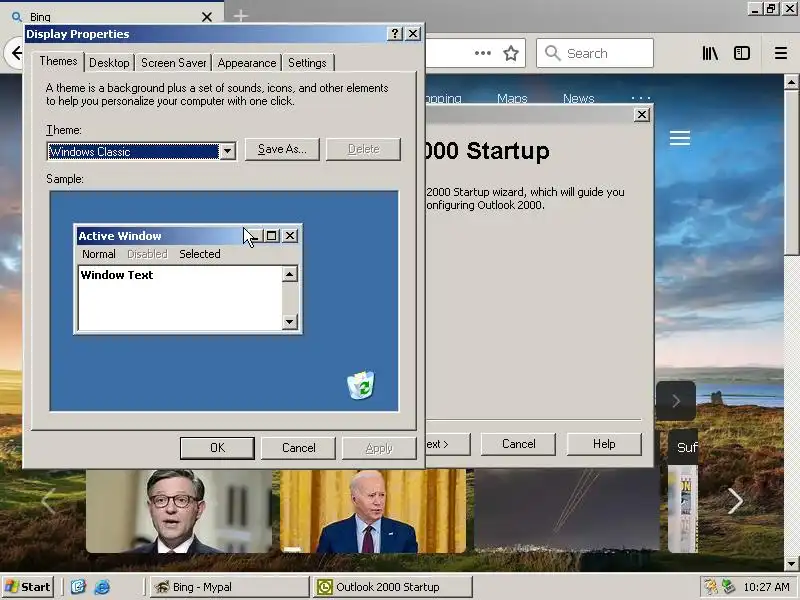The height and width of the screenshot is (600, 800).
Task: Click the Display Properties help question mark
Action: pyautogui.click(x=394, y=34)
